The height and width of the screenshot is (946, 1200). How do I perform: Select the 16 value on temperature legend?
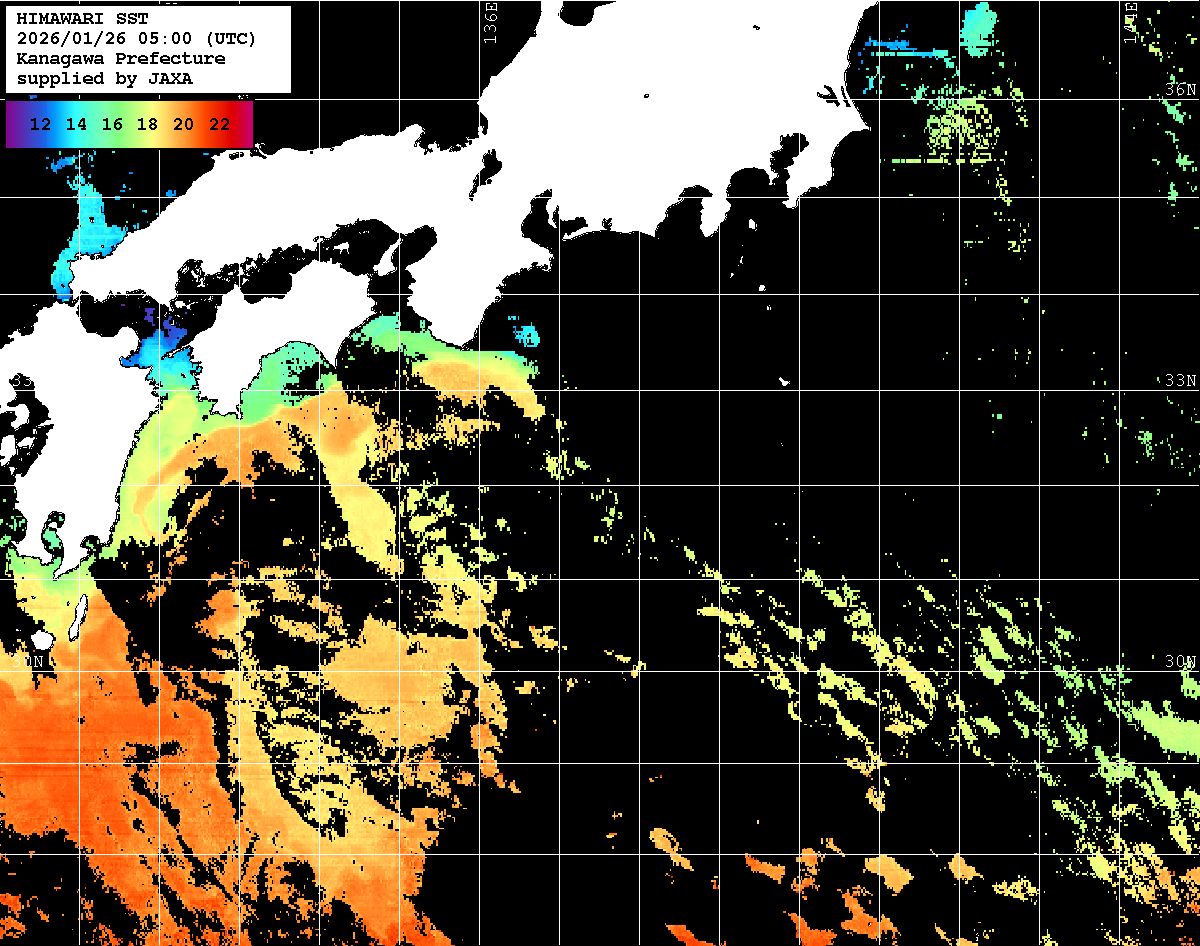tap(112, 124)
